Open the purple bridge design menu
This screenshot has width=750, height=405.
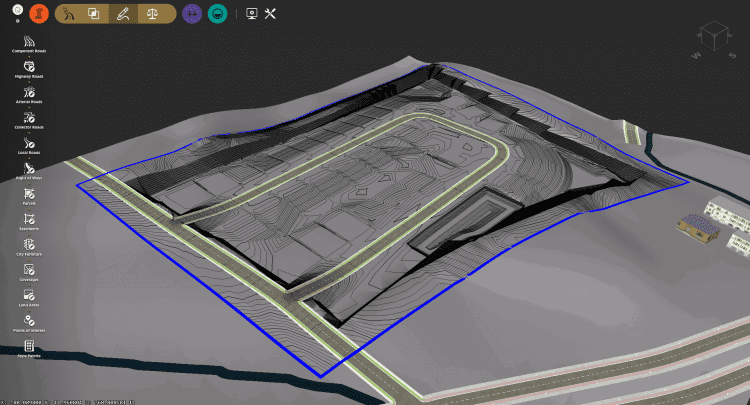pyautogui.click(x=193, y=14)
